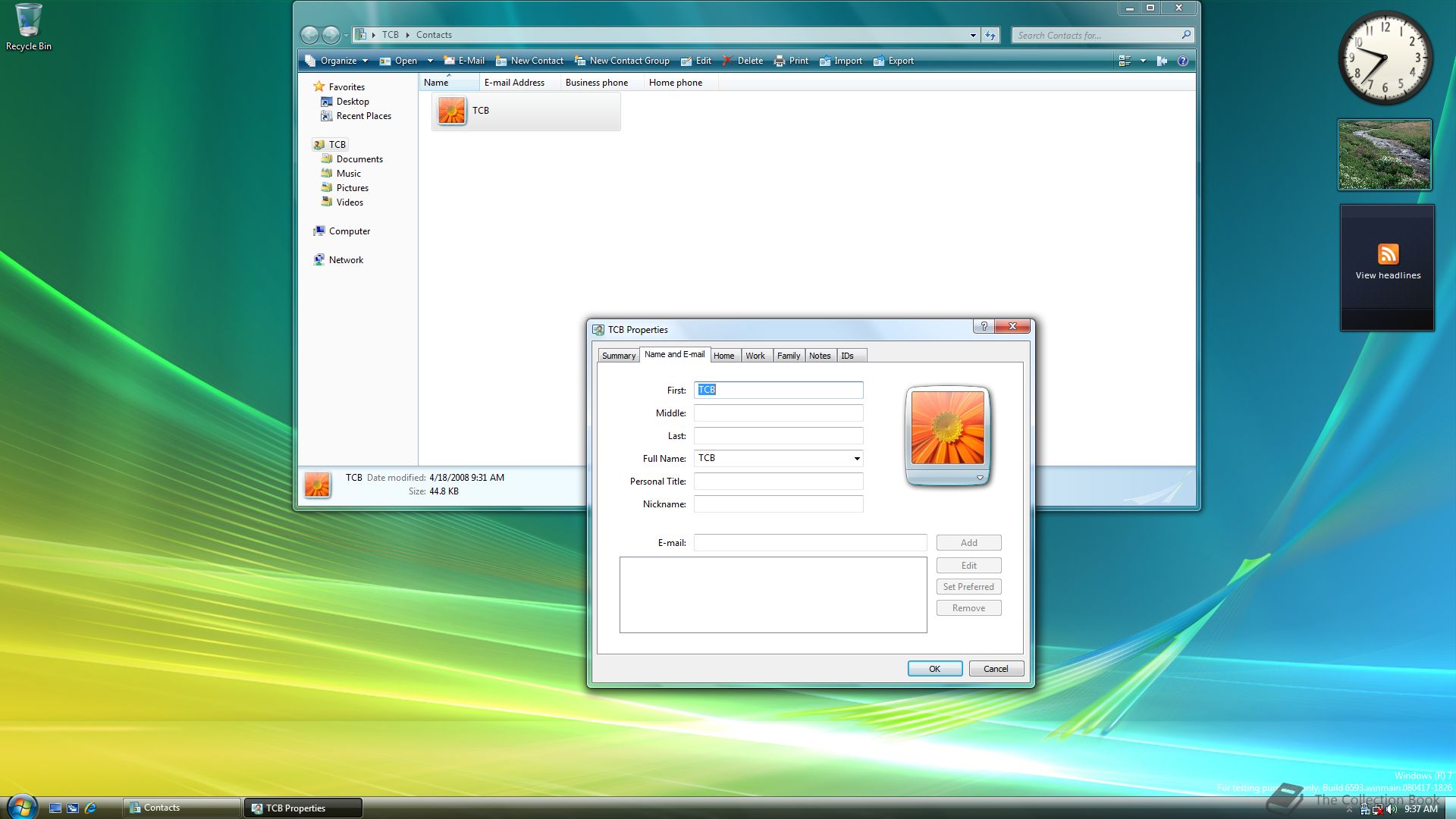Click into the Middle name field

click(779, 413)
